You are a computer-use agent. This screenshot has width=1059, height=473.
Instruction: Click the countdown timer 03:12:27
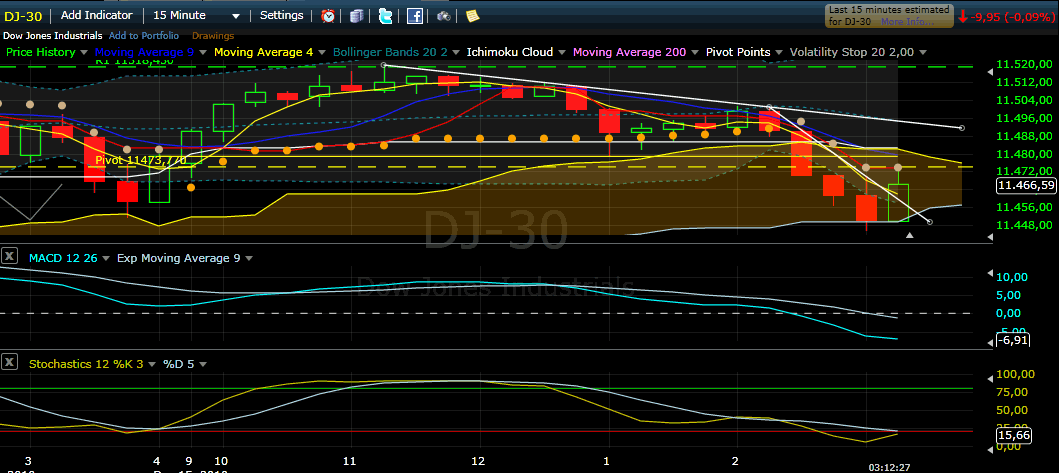coord(890,466)
